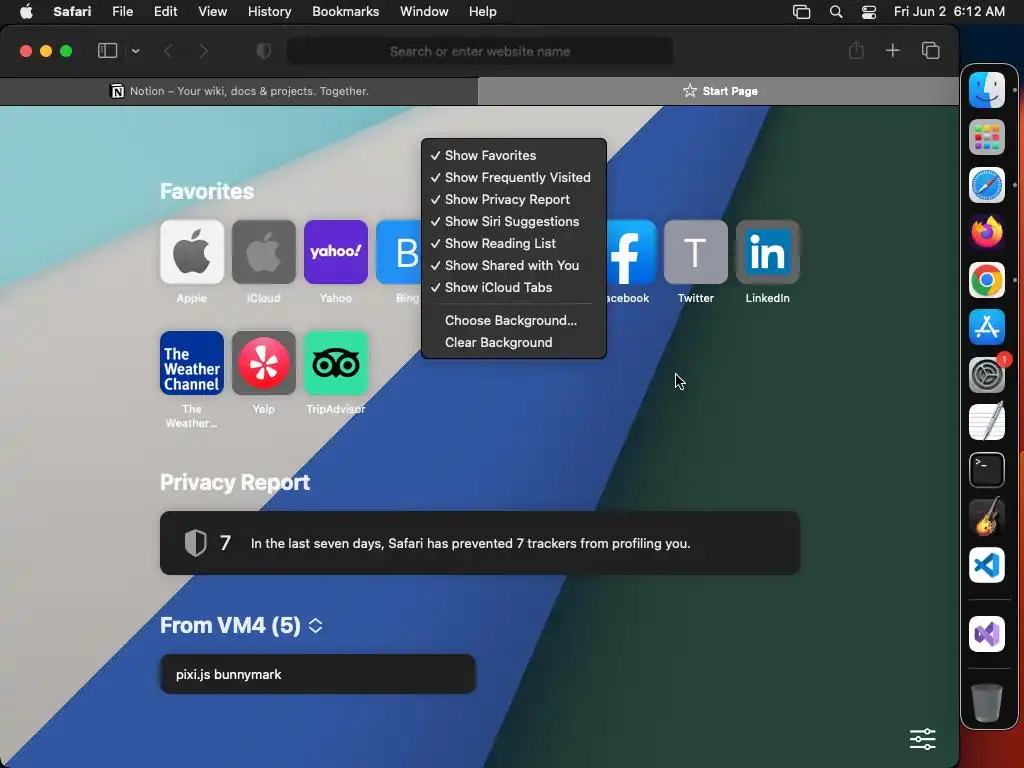Open TextEdit from the Dock
The height and width of the screenshot is (768, 1024).
tap(987, 422)
